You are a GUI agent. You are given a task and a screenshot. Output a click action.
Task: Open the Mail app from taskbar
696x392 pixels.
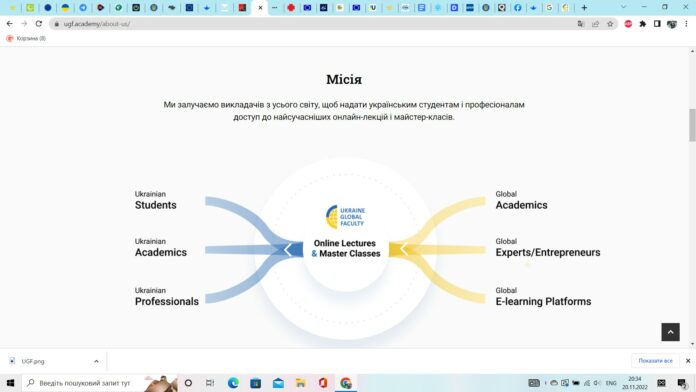pos(278,383)
